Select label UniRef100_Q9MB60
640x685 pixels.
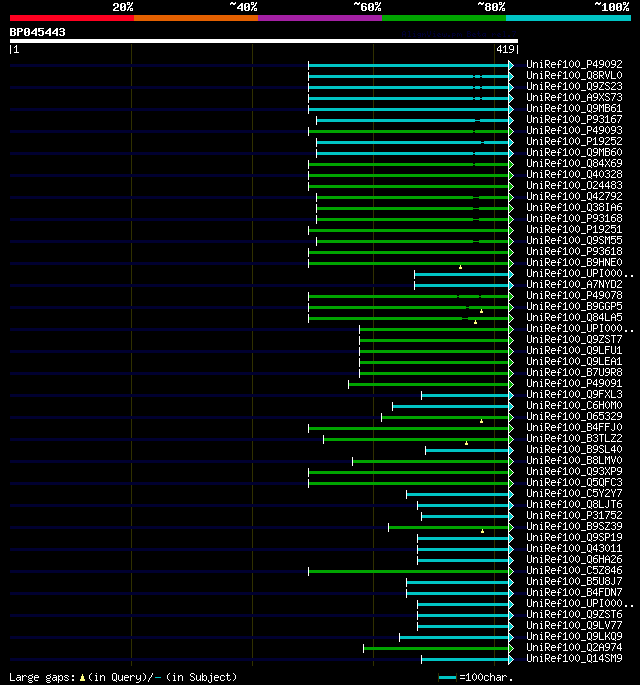click(574, 152)
